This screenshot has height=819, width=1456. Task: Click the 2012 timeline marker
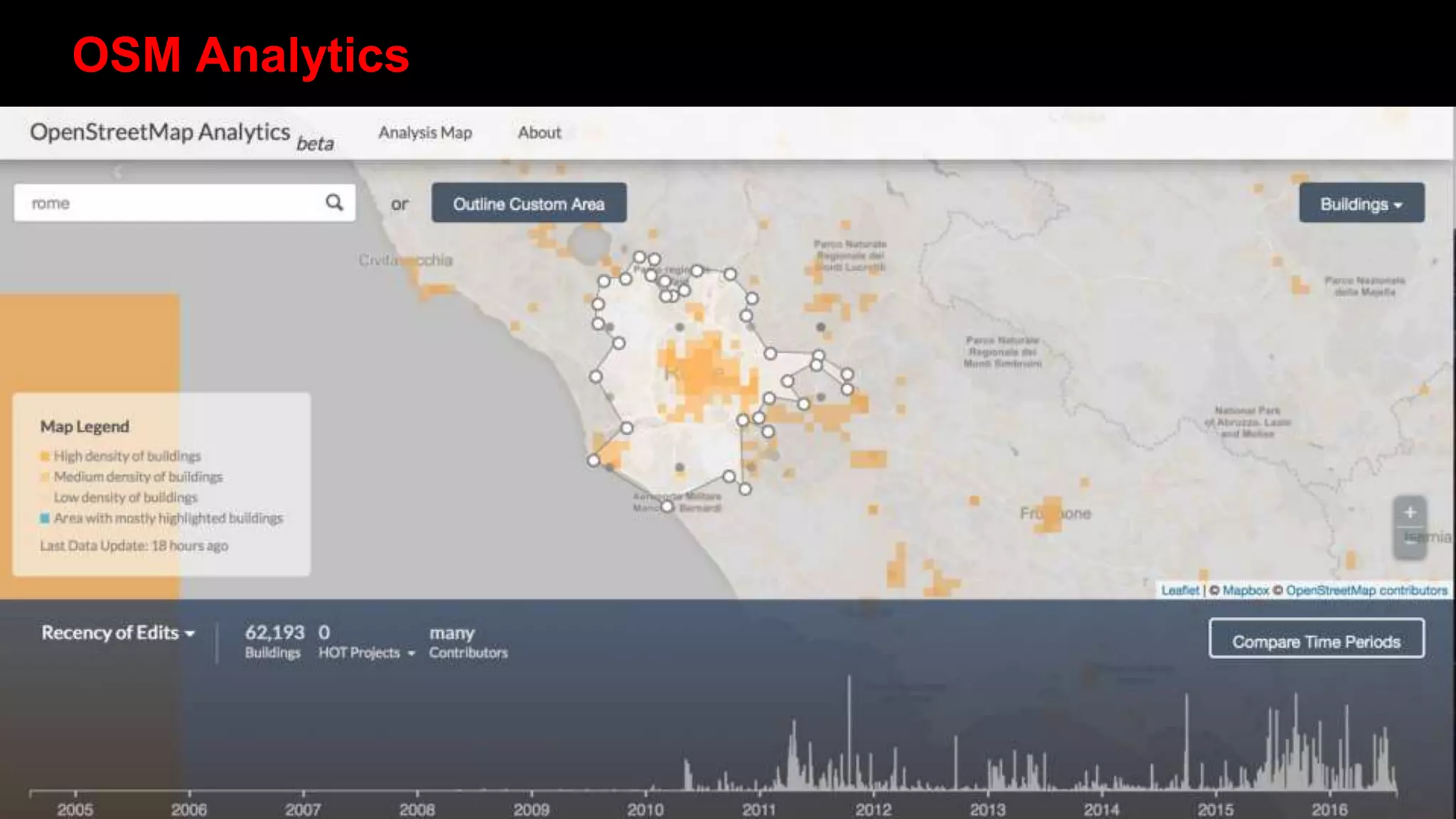(874, 809)
